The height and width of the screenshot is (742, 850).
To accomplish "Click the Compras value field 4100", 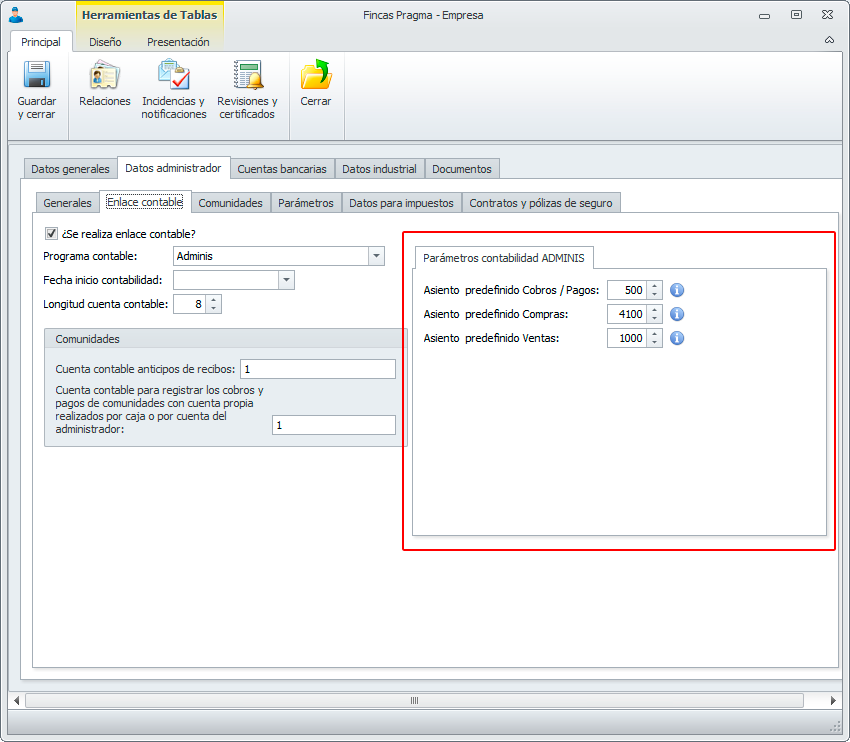I will click(x=627, y=314).
